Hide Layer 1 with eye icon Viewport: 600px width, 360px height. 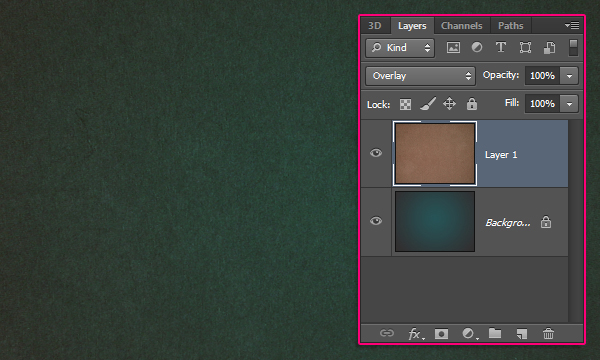point(376,153)
